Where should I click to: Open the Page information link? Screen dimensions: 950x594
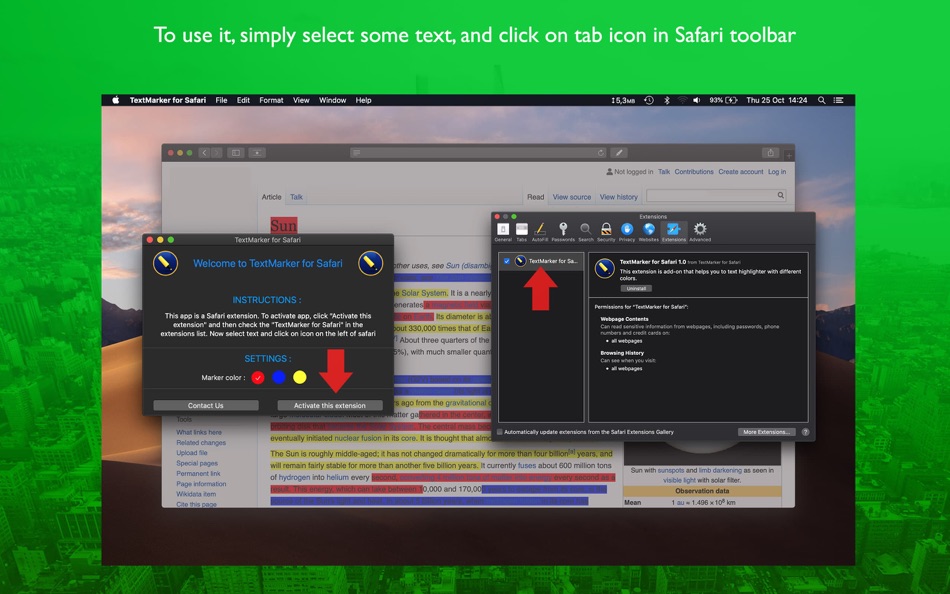[201, 484]
